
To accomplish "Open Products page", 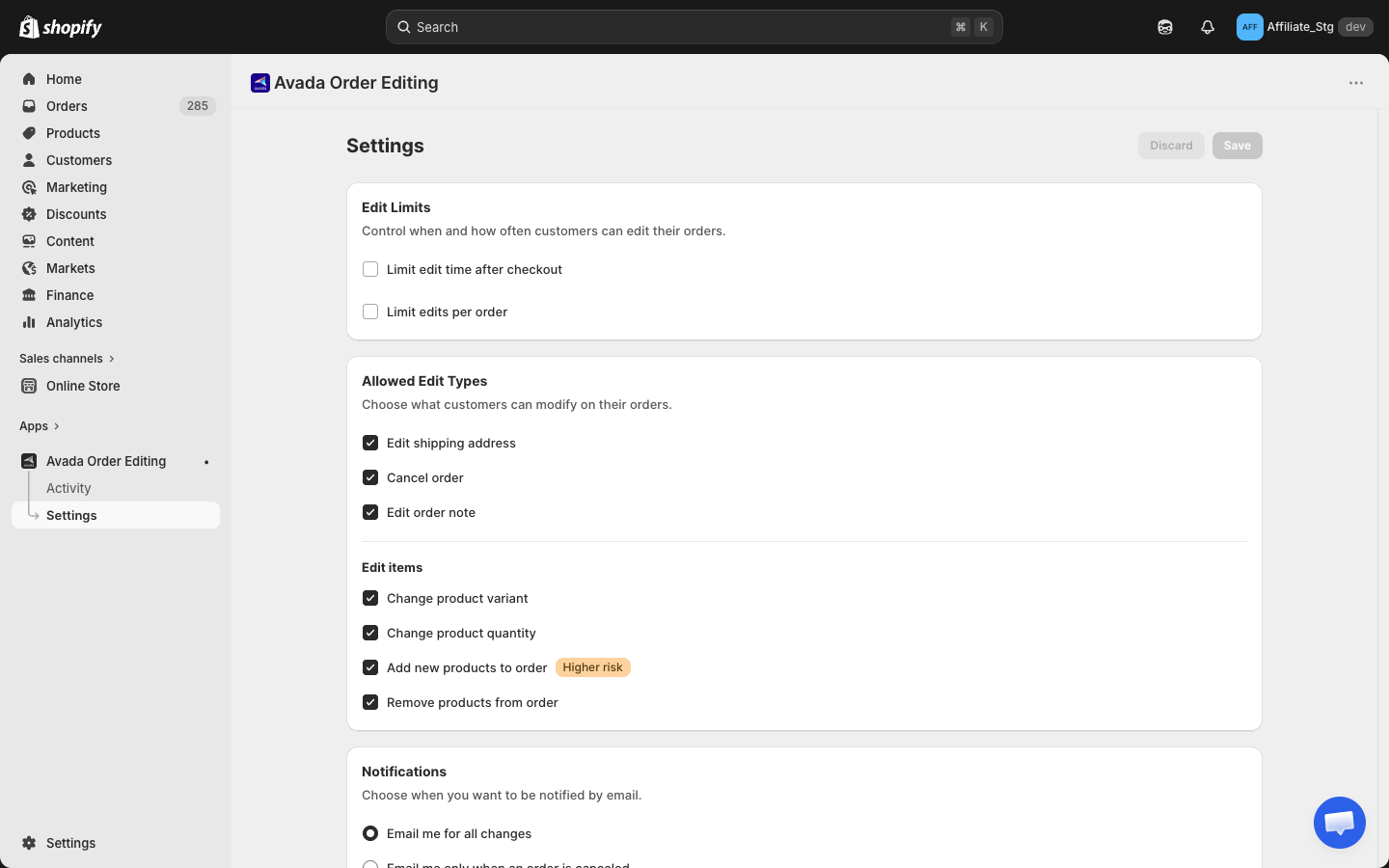I will pos(73,133).
